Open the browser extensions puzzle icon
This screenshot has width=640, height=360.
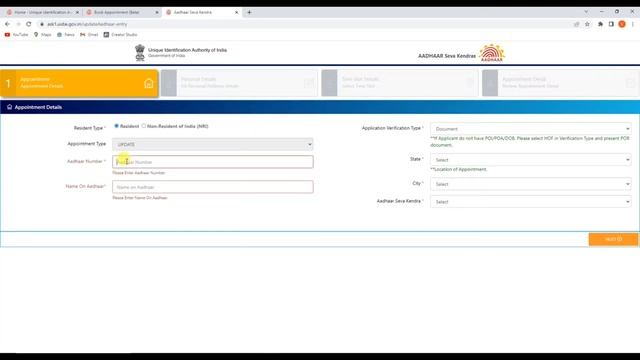tap(600, 24)
